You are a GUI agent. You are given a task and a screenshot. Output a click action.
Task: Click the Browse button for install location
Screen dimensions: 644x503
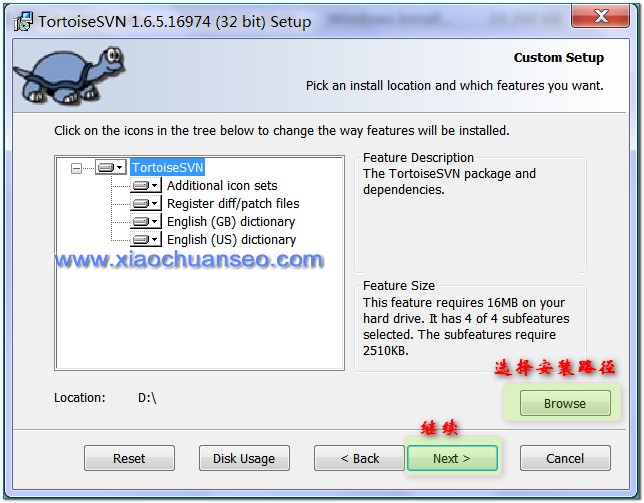pyautogui.click(x=565, y=403)
